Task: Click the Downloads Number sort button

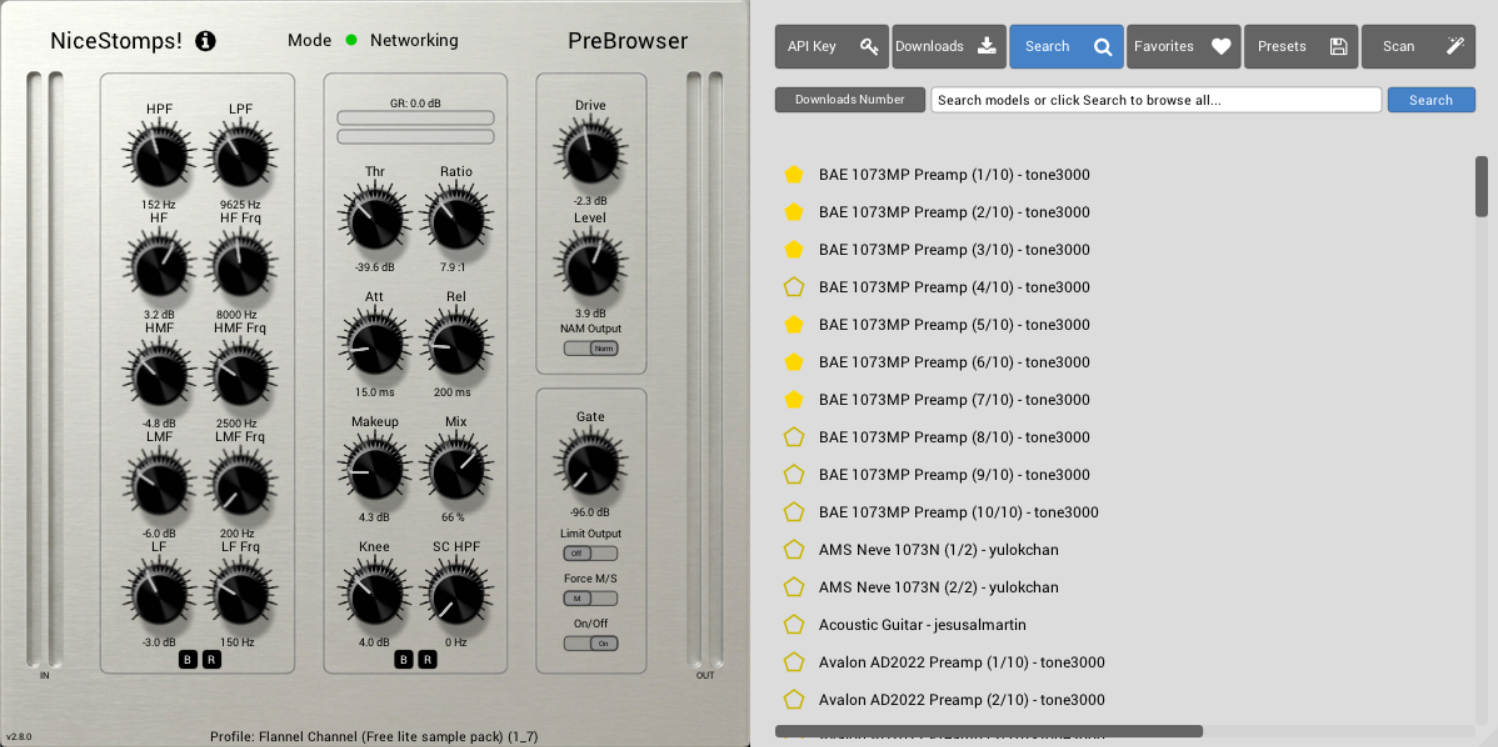Action: (x=850, y=100)
